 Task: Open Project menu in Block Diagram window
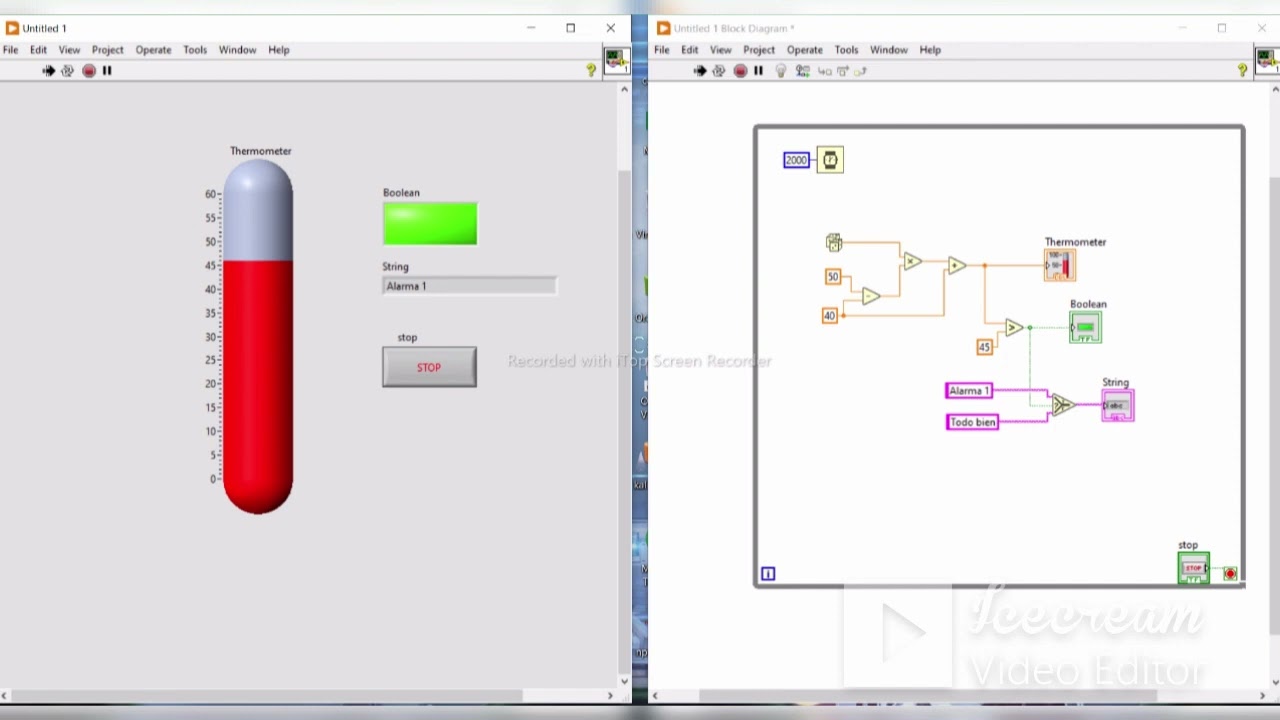[759, 50]
